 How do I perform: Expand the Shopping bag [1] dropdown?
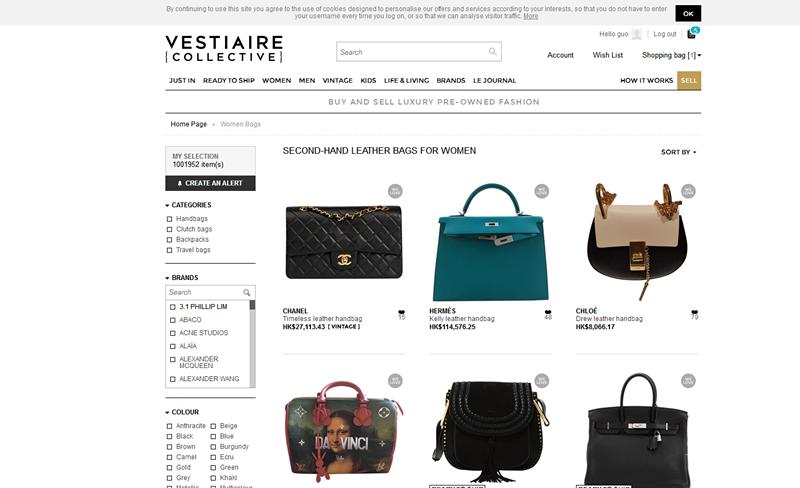671,55
